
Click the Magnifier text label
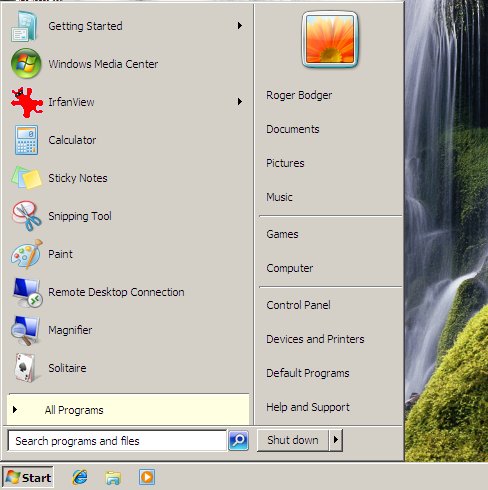coord(70,330)
